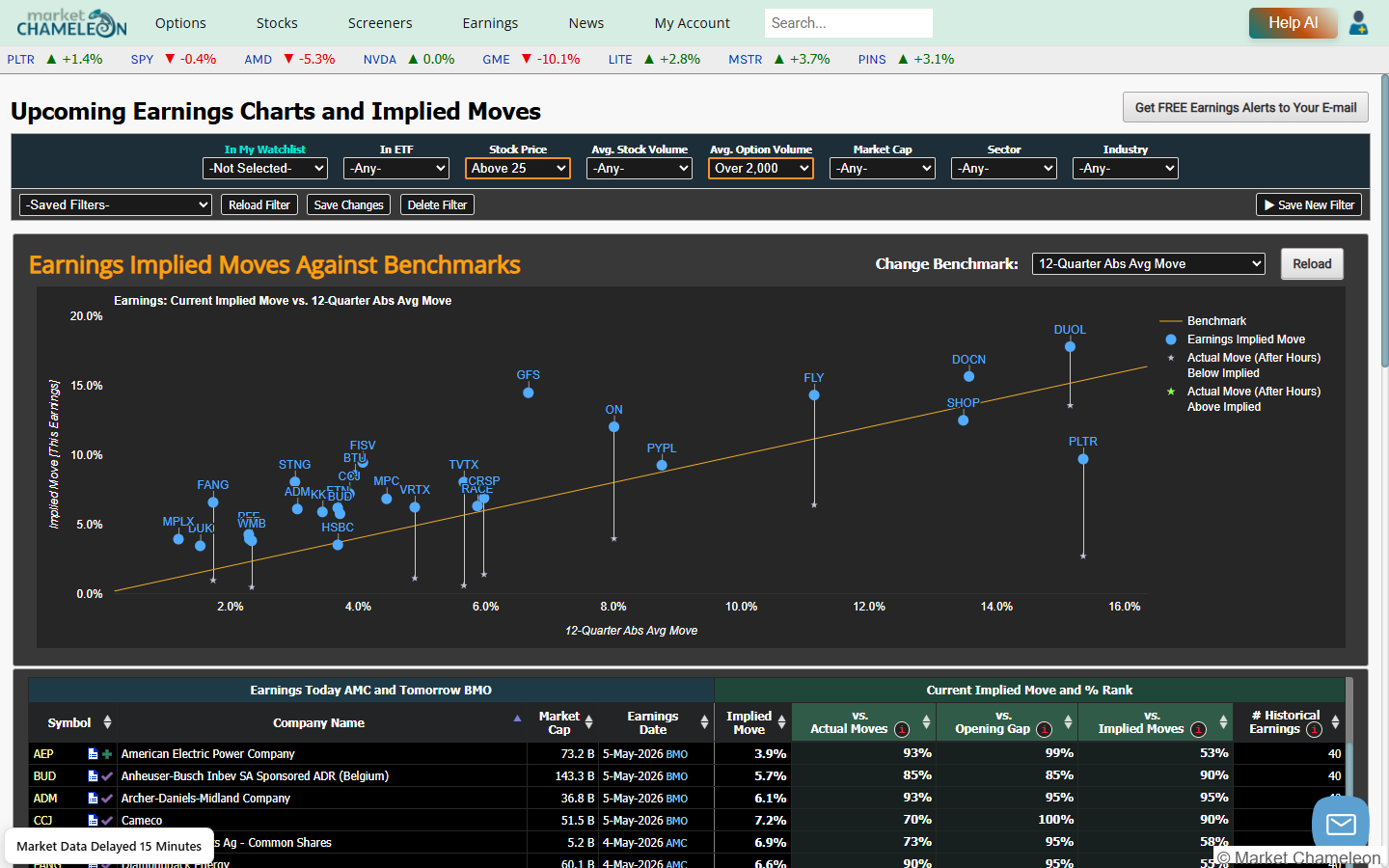Image resolution: width=1389 pixels, height=868 pixels.
Task: Show info for # Historical Earnings column
Action: click(x=1314, y=730)
